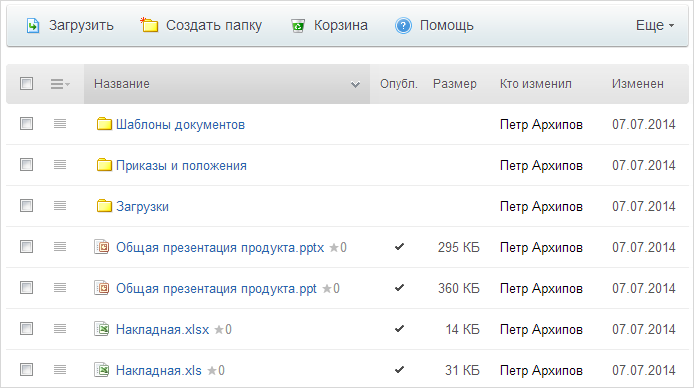The width and height of the screenshot is (694, 388).
Task: Click the sort arrow in Название column
Action: [x=355, y=84]
